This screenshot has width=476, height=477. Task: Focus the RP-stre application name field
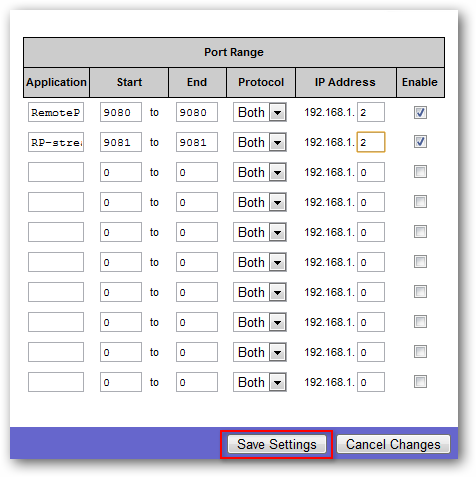click(56, 142)
